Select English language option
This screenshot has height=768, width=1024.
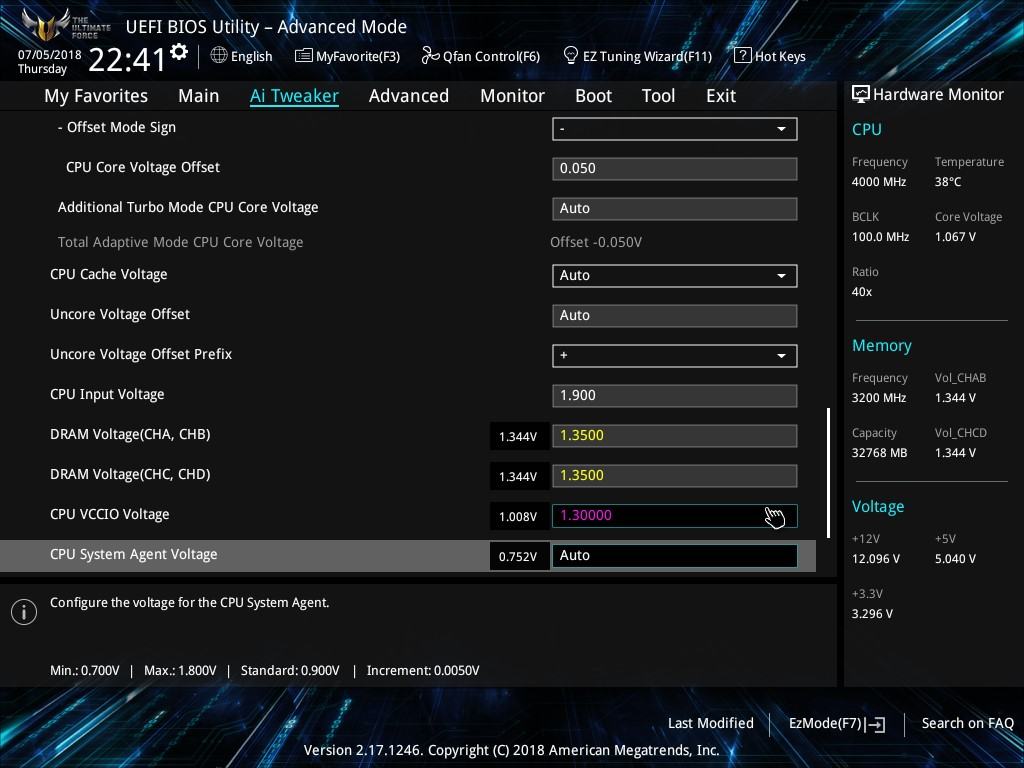pyautogui.click(x=251, y=56)
